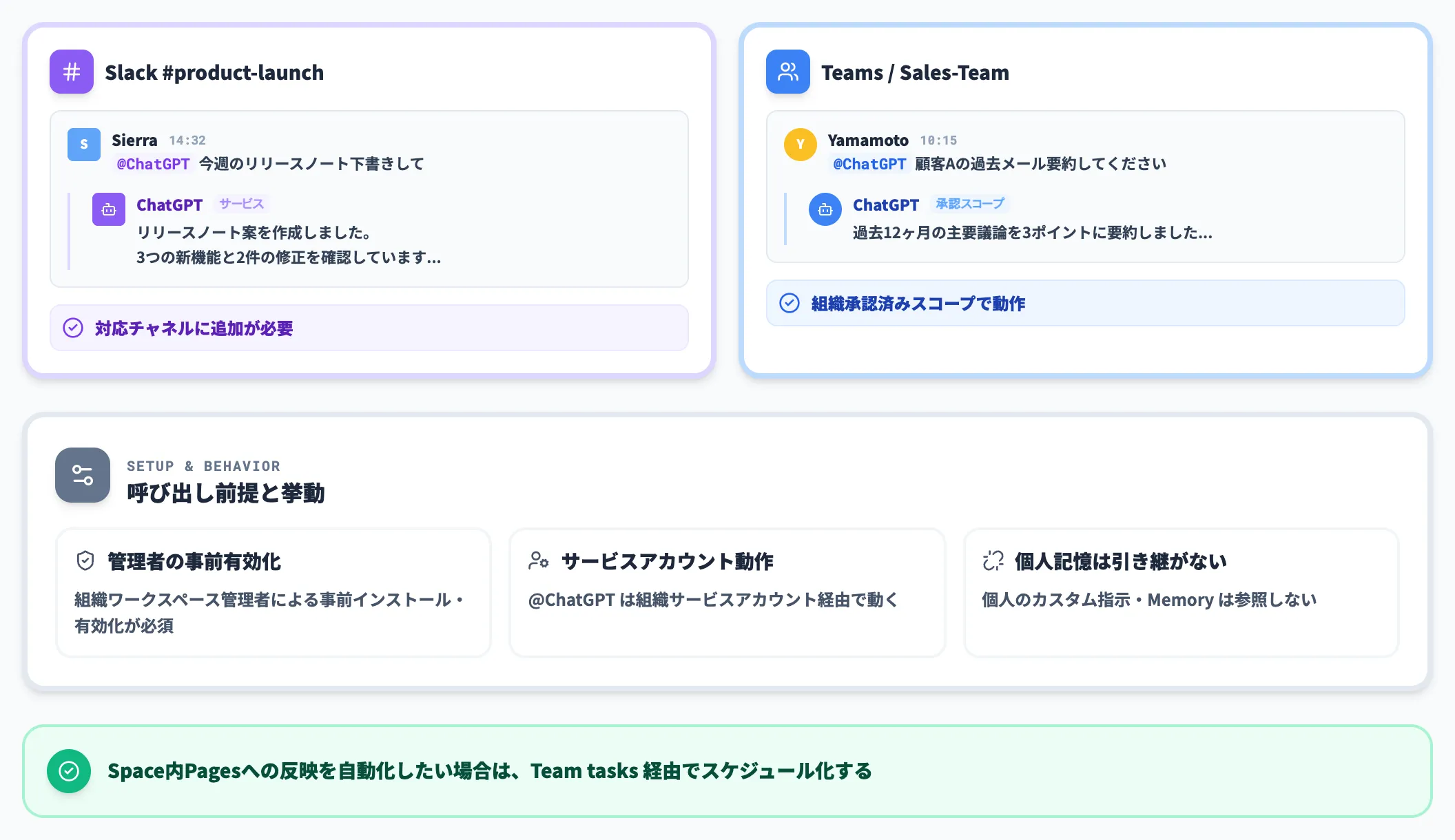Click the サービス badge beside ChatGPT
The image size is (1455, 840).
click(241, 204)
